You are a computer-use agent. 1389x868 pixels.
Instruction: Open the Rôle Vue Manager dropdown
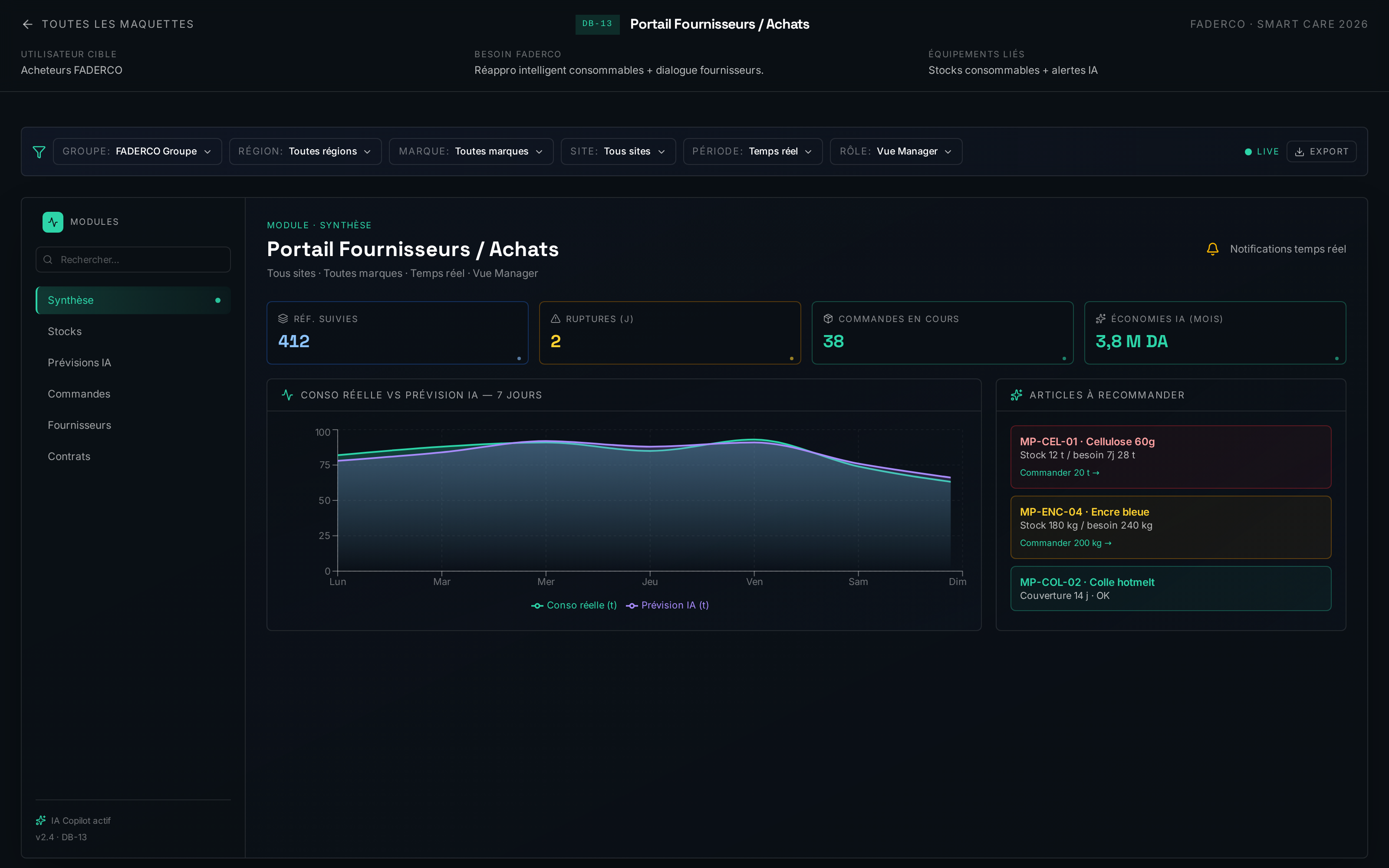[x=896, y=151]
